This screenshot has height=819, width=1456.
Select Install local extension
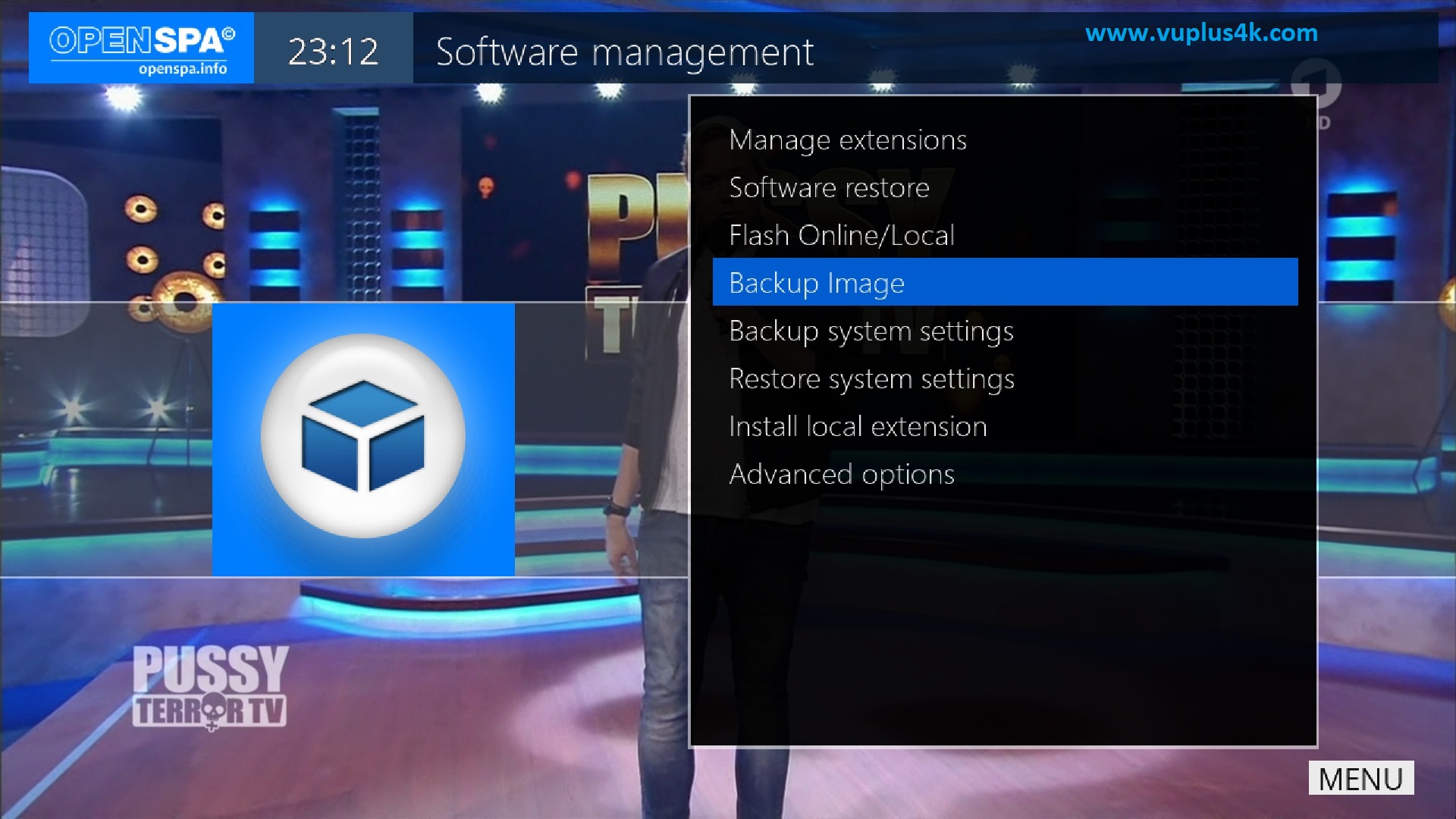pos(1005,426)
